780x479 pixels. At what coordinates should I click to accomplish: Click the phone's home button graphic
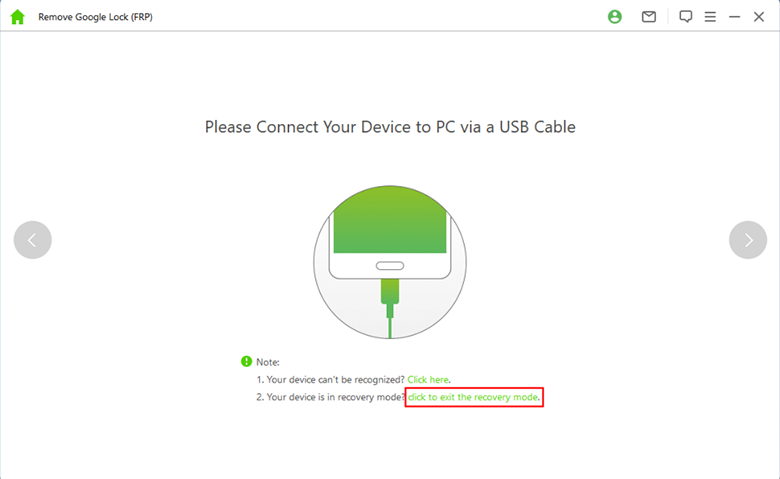(x=389, y=267)
